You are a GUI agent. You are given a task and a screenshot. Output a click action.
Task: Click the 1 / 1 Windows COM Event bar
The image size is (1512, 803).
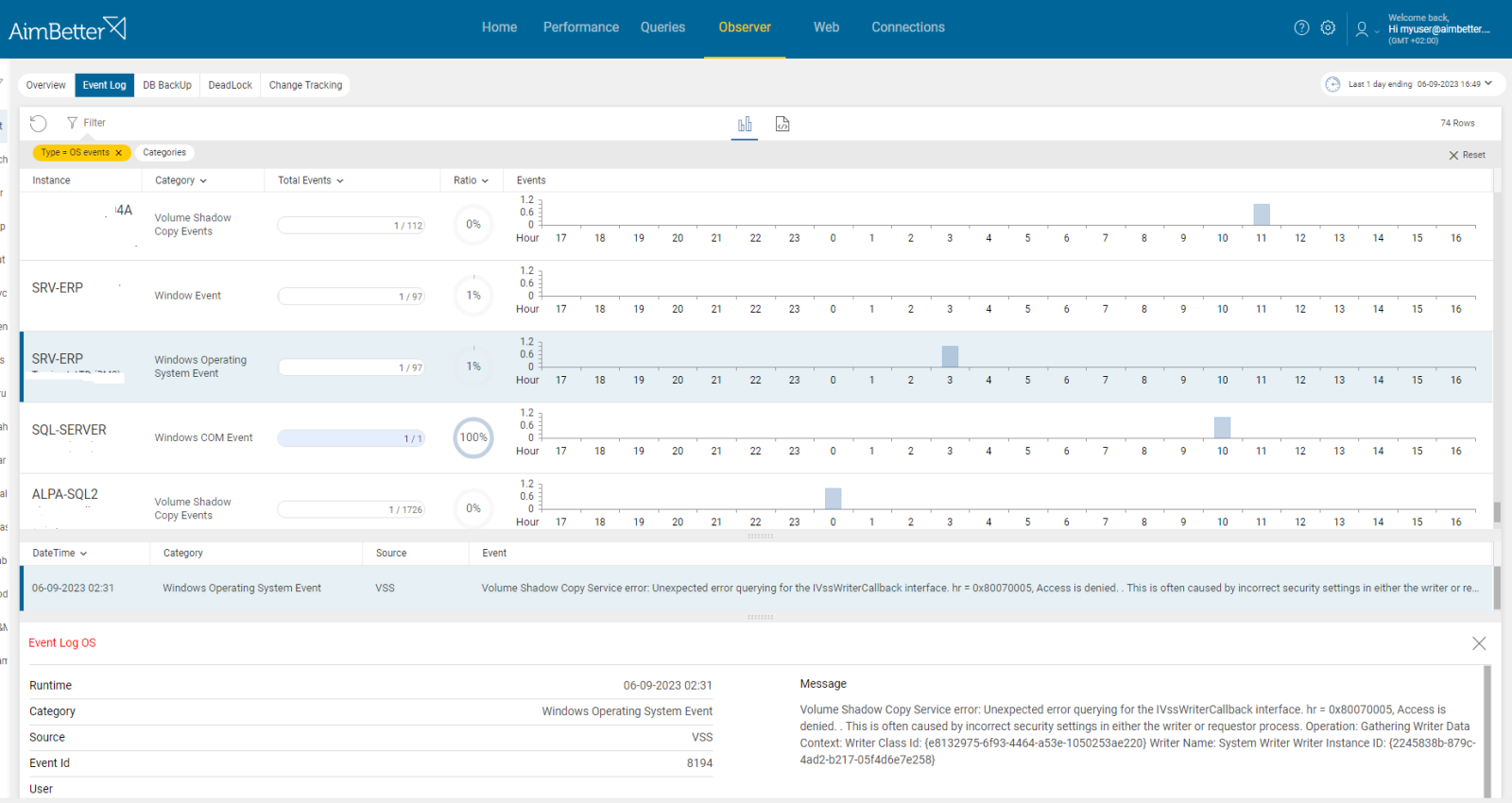coord(351,438)
